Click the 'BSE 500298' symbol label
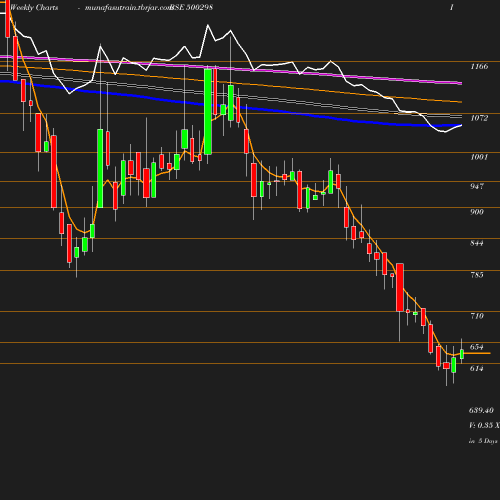Image resolution: width=500 pixels, height=500 pixels. [191, 7]
